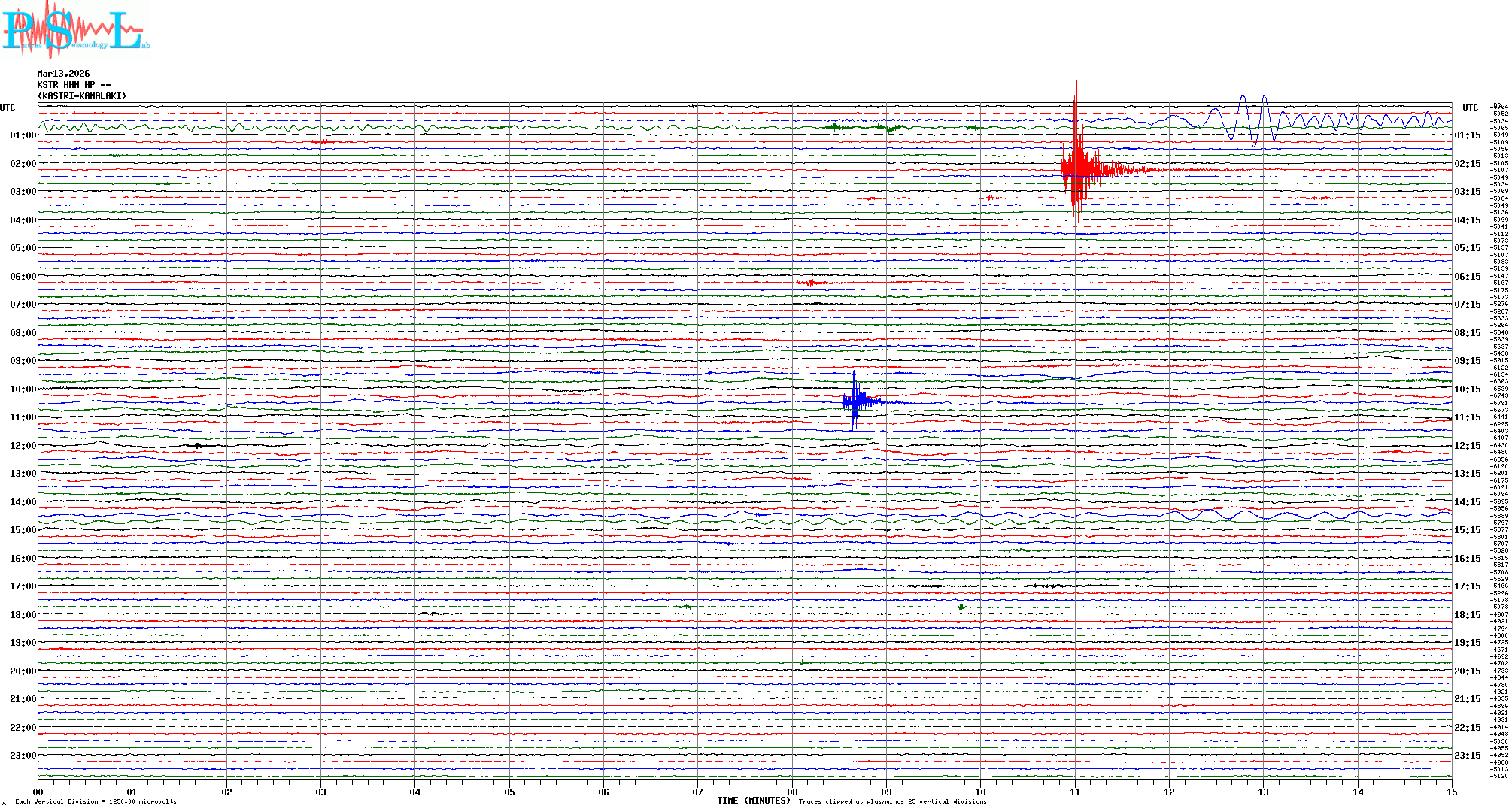Image resolution: width=1512 pixels, height=812 pixels.
Task: Click the left UTC axis label
Action: point(8,108)
